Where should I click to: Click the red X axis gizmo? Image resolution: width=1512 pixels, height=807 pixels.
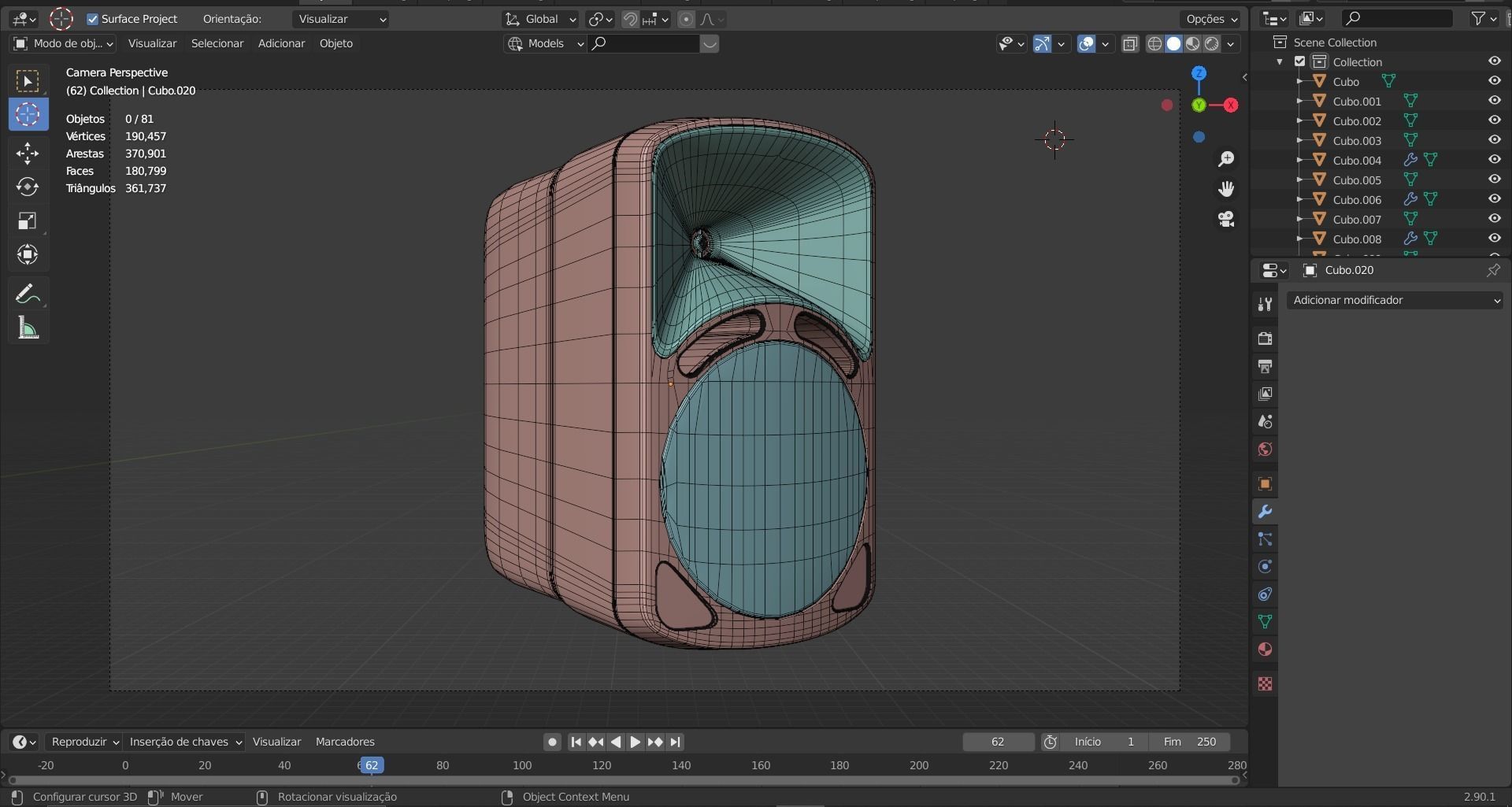pyautogui.click(x=1231, y=105)
